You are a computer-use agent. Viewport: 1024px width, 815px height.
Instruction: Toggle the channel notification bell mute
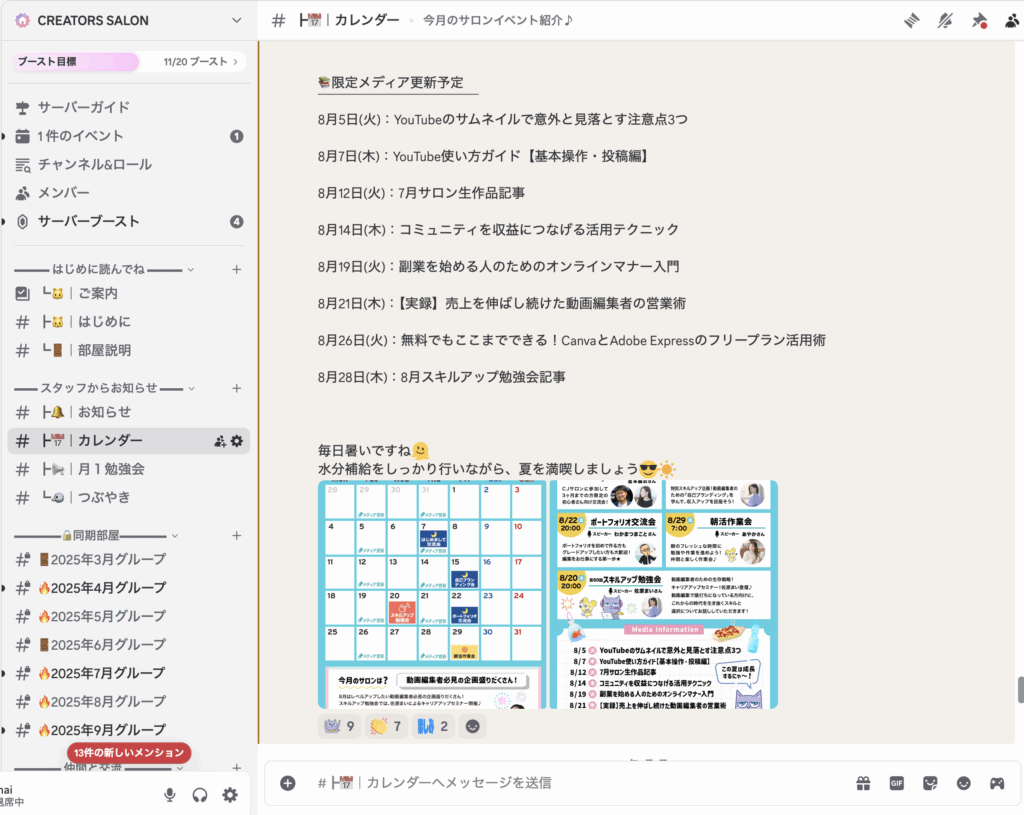945,20
